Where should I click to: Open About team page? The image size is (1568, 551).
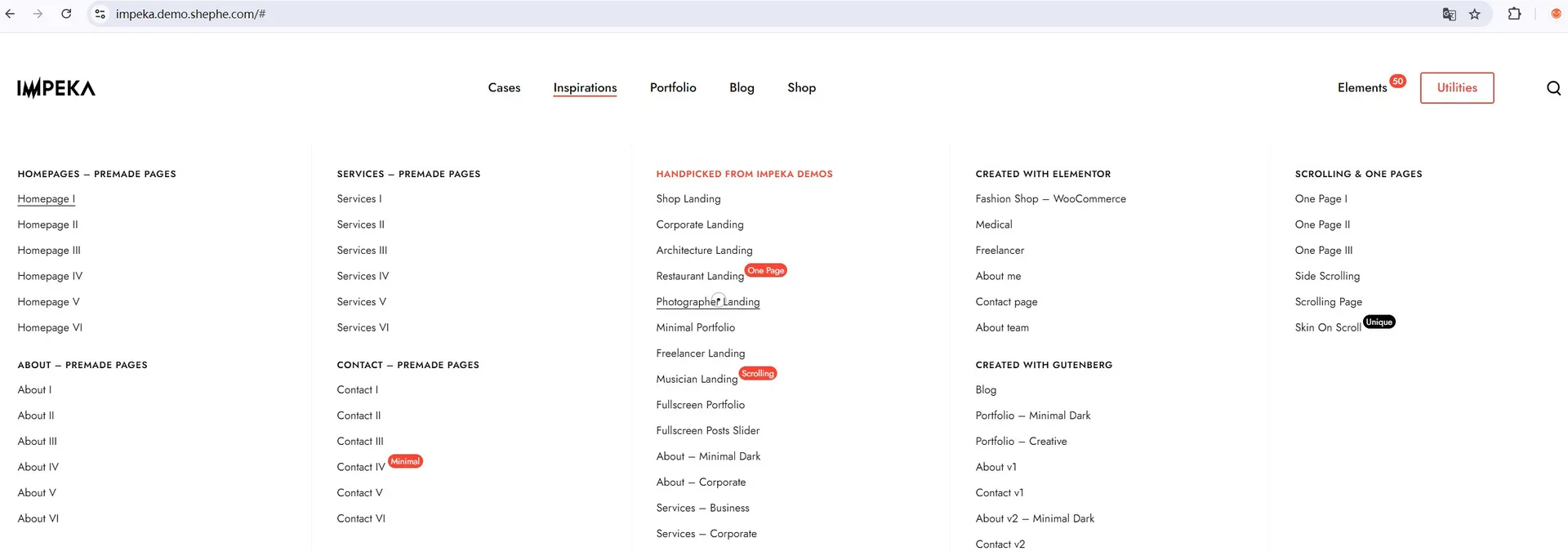(x=1002, y=327)
